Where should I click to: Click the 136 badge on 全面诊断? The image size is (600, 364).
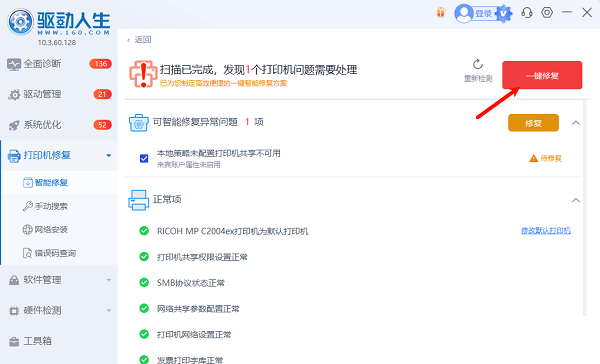[101, 64]
